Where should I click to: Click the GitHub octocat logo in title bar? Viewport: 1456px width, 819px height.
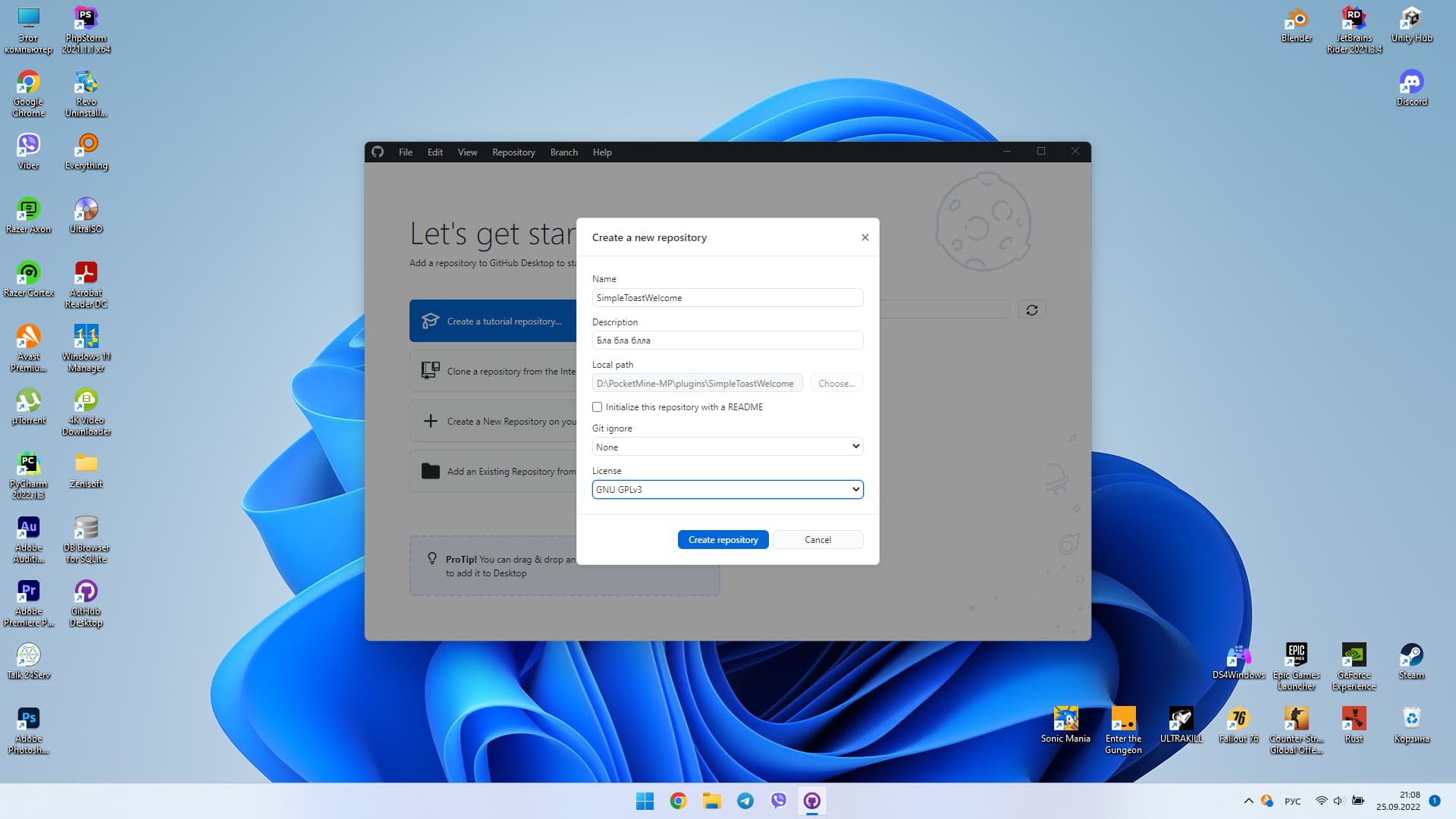click(378, 152)
